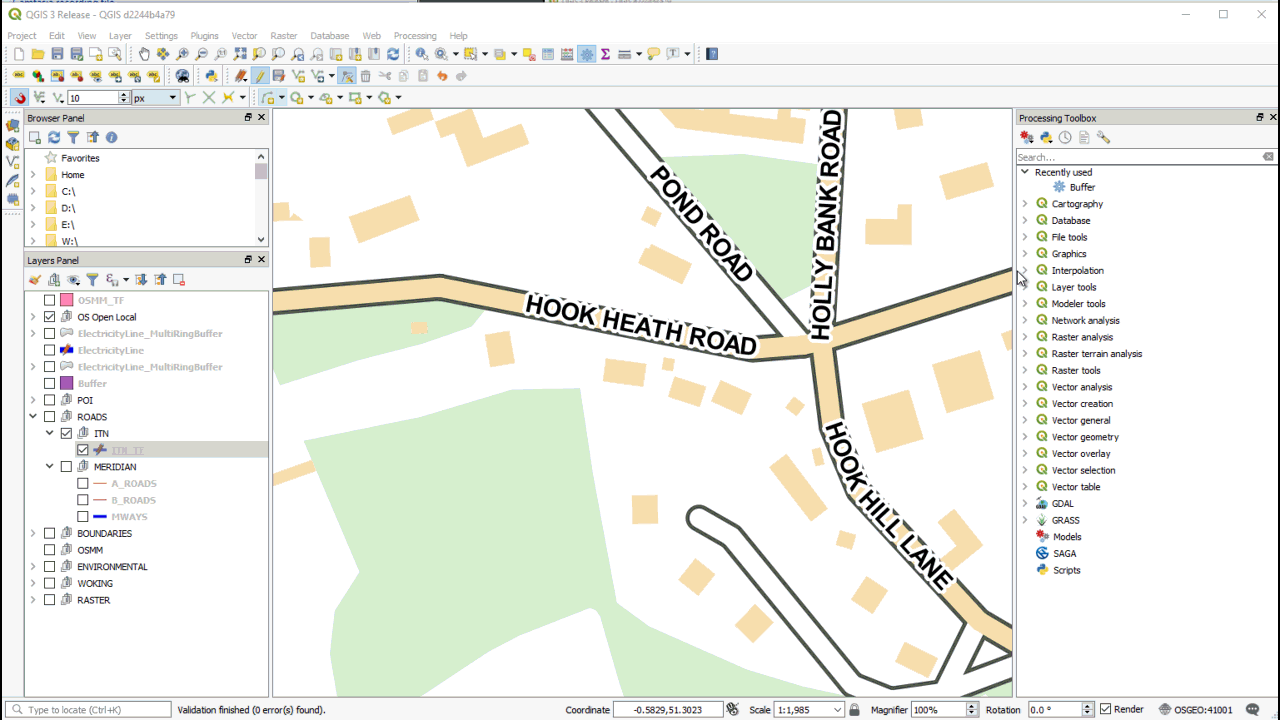Enable the MWAYS layer checkbox
Viewport: 1280px width, 720px height.
pyautogui.click(x=83, y=516)
